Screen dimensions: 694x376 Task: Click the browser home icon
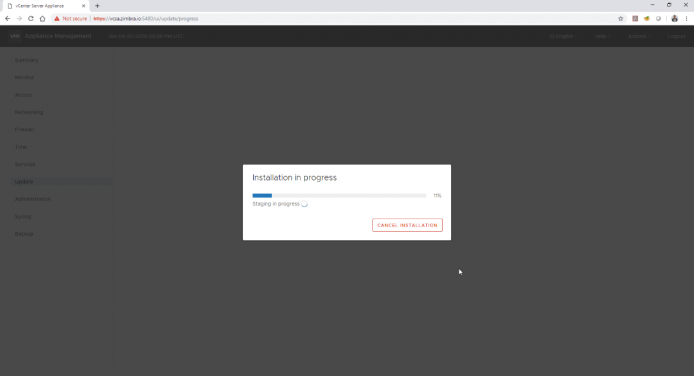point(42,19)
